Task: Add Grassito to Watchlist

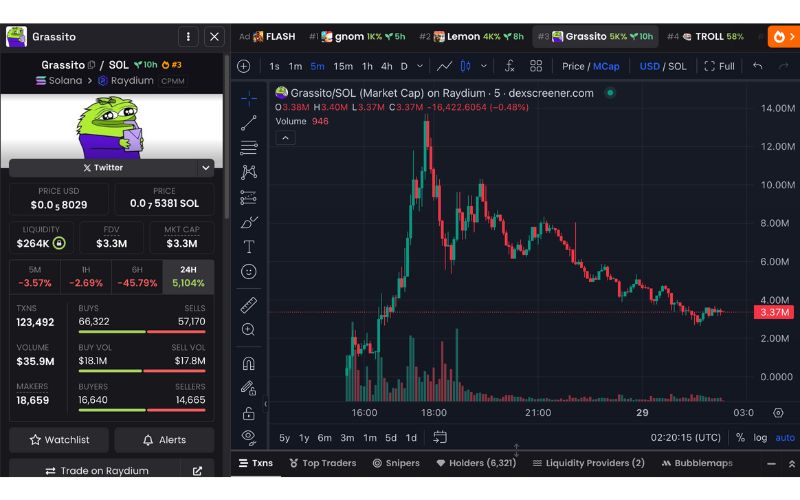Action: coord(59,440)
